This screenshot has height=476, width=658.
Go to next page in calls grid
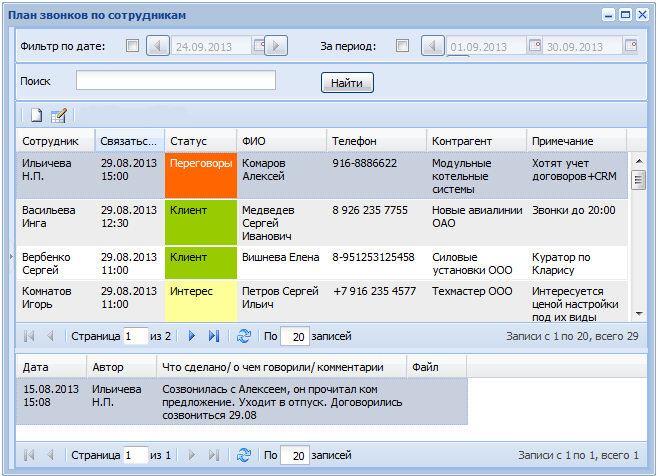192,336
